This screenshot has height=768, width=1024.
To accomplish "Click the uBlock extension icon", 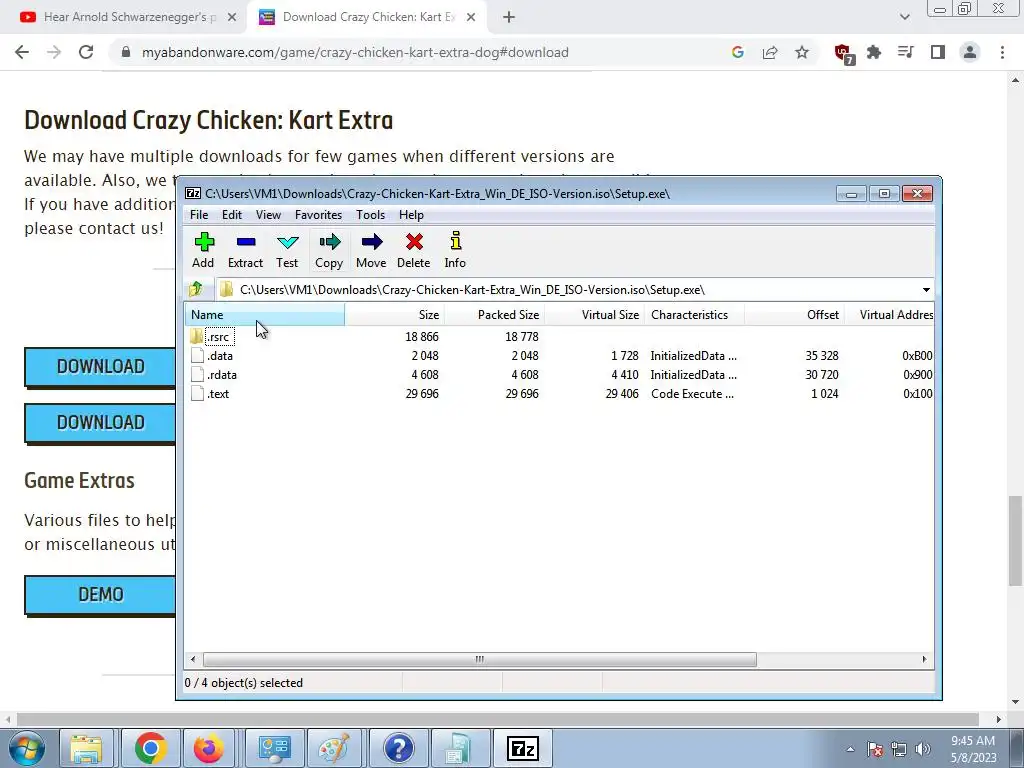I will [x=844, y=54].
